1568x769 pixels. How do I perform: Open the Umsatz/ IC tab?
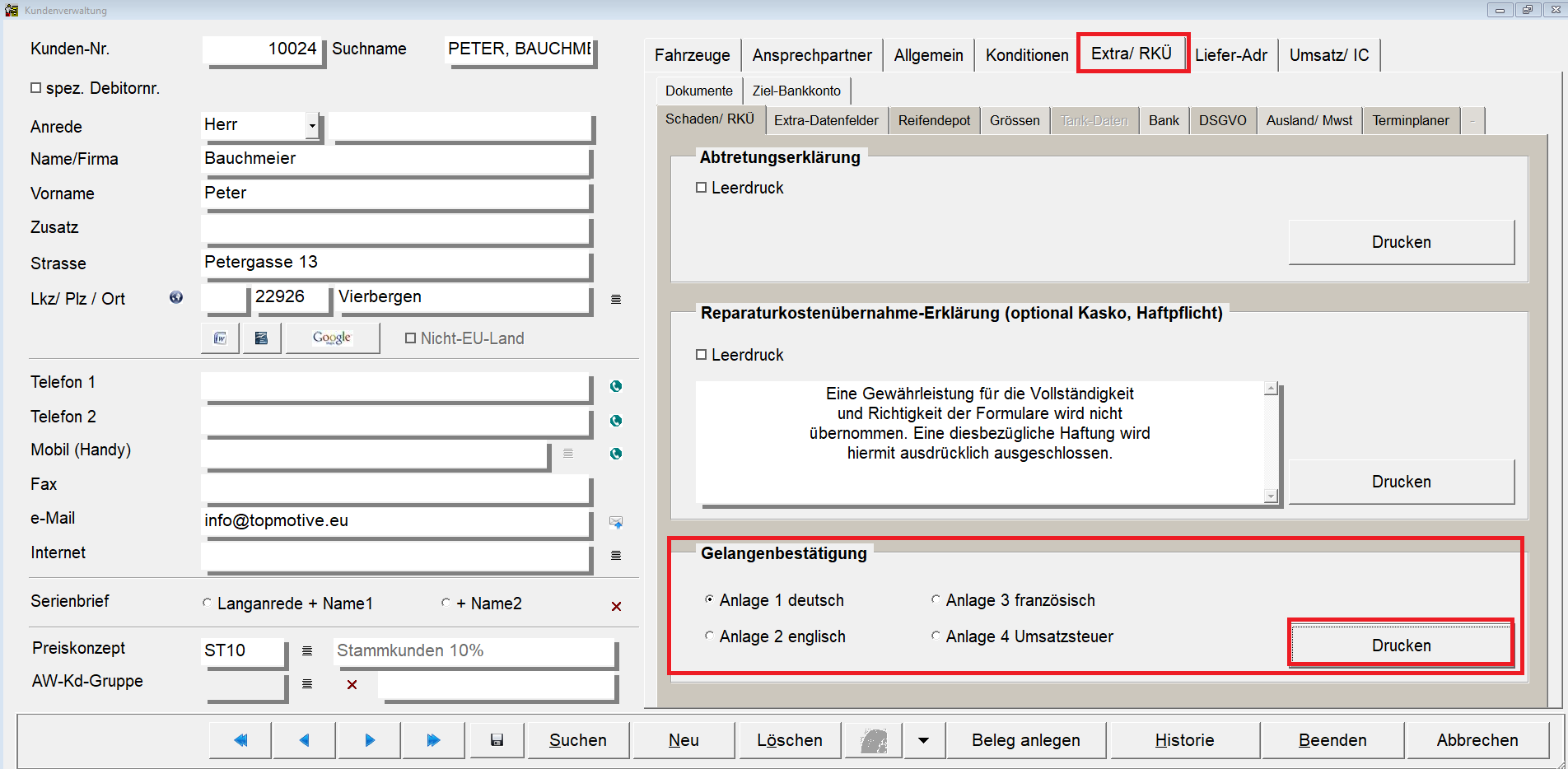coord(1329,55)
